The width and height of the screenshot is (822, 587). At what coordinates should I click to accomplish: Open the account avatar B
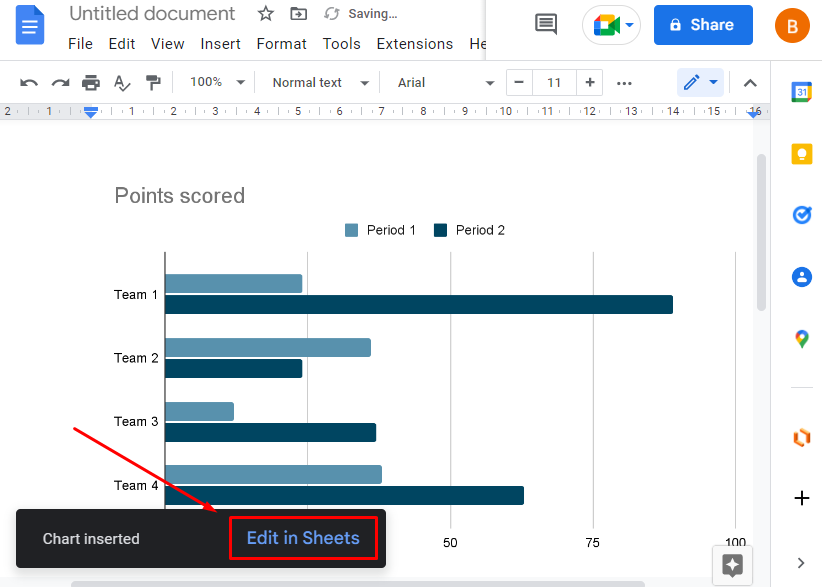click(792, 25)
